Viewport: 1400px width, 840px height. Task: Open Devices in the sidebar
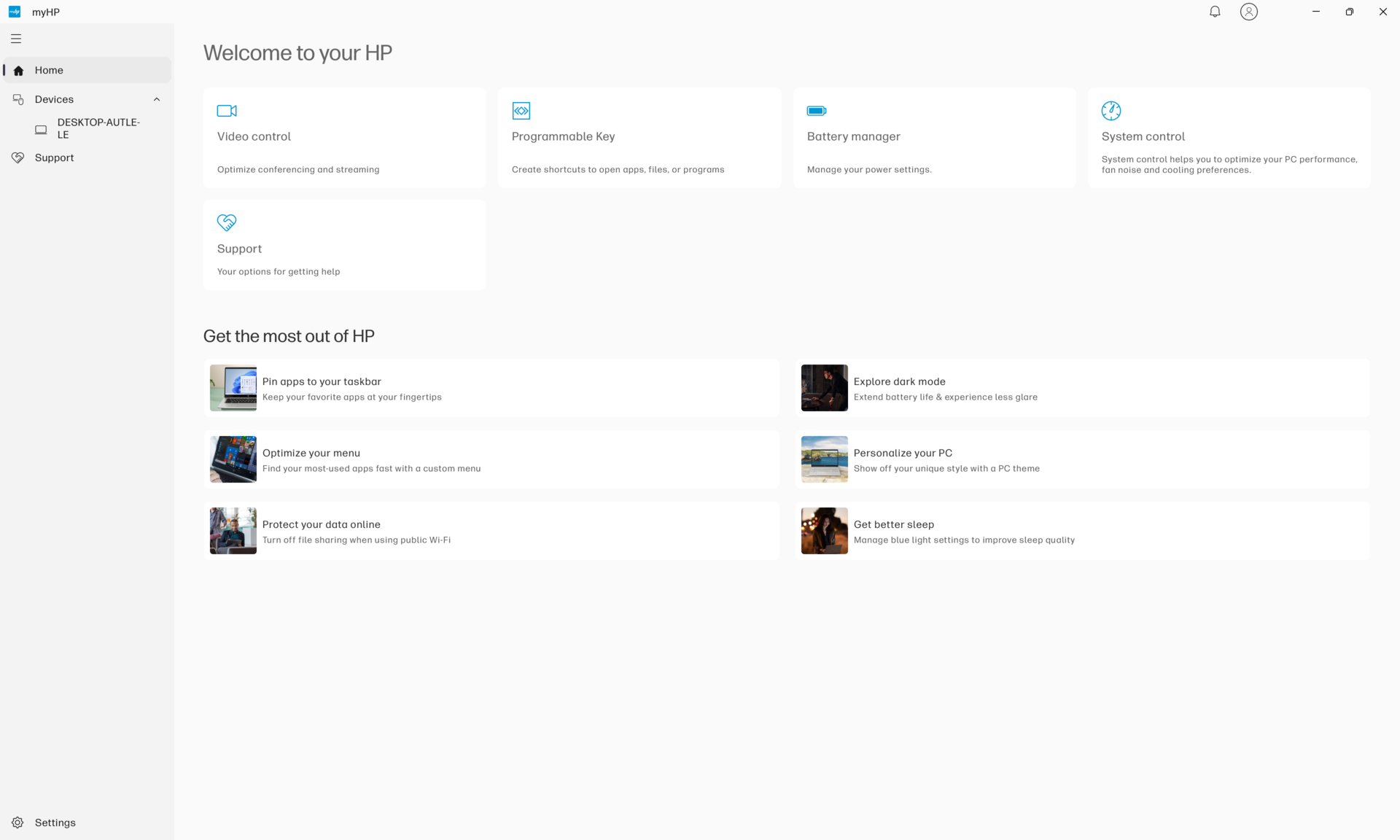click(x=54, y=99)
